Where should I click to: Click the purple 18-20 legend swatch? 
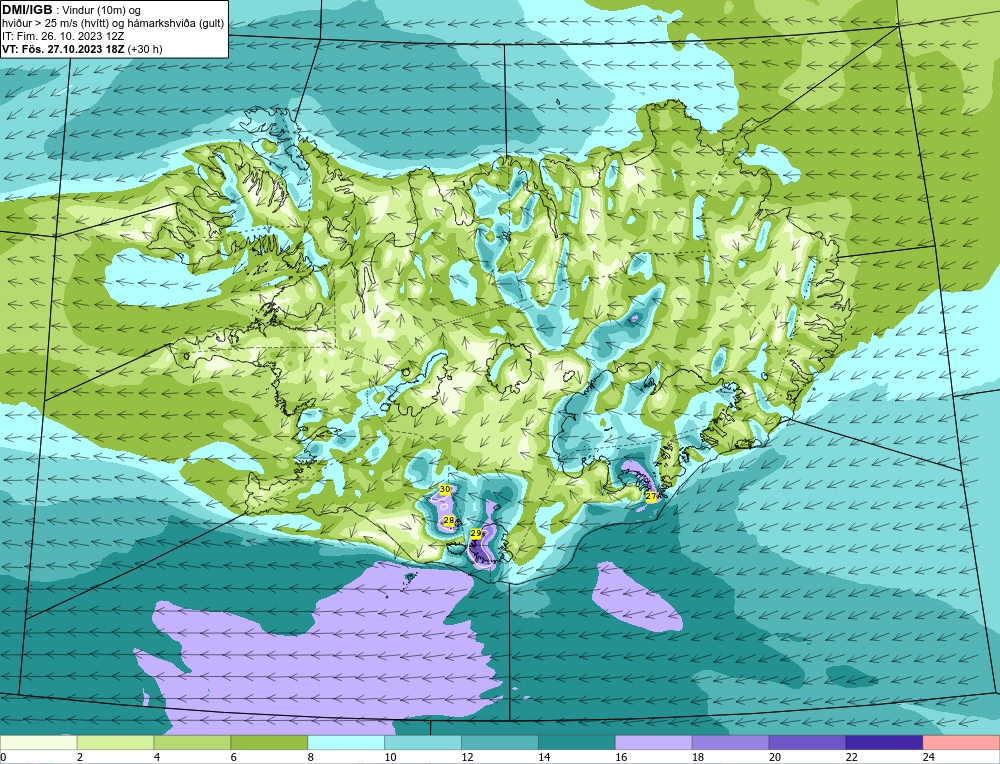(x=730, y=743)
